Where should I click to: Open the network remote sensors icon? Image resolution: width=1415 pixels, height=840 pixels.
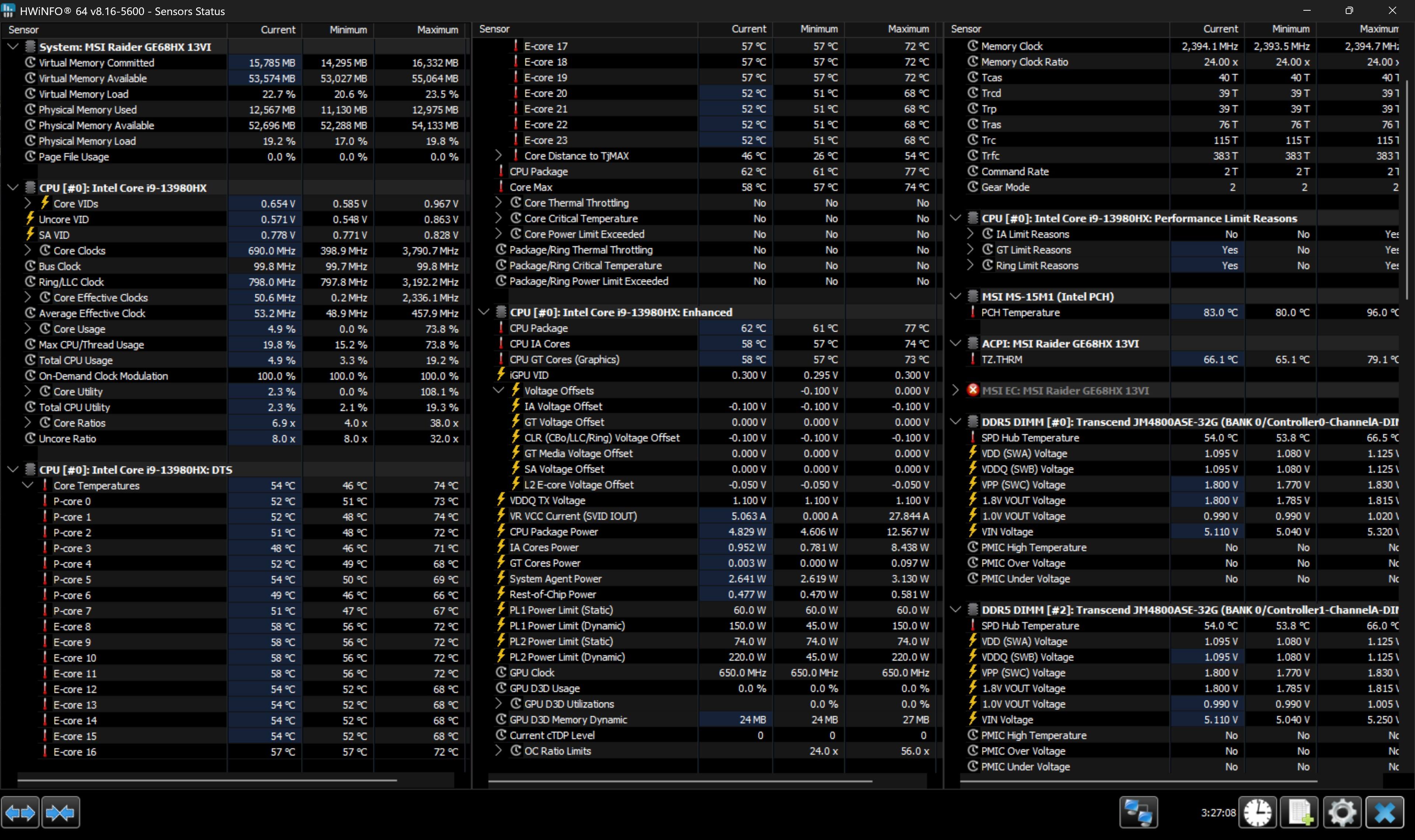coord(1138,813)
